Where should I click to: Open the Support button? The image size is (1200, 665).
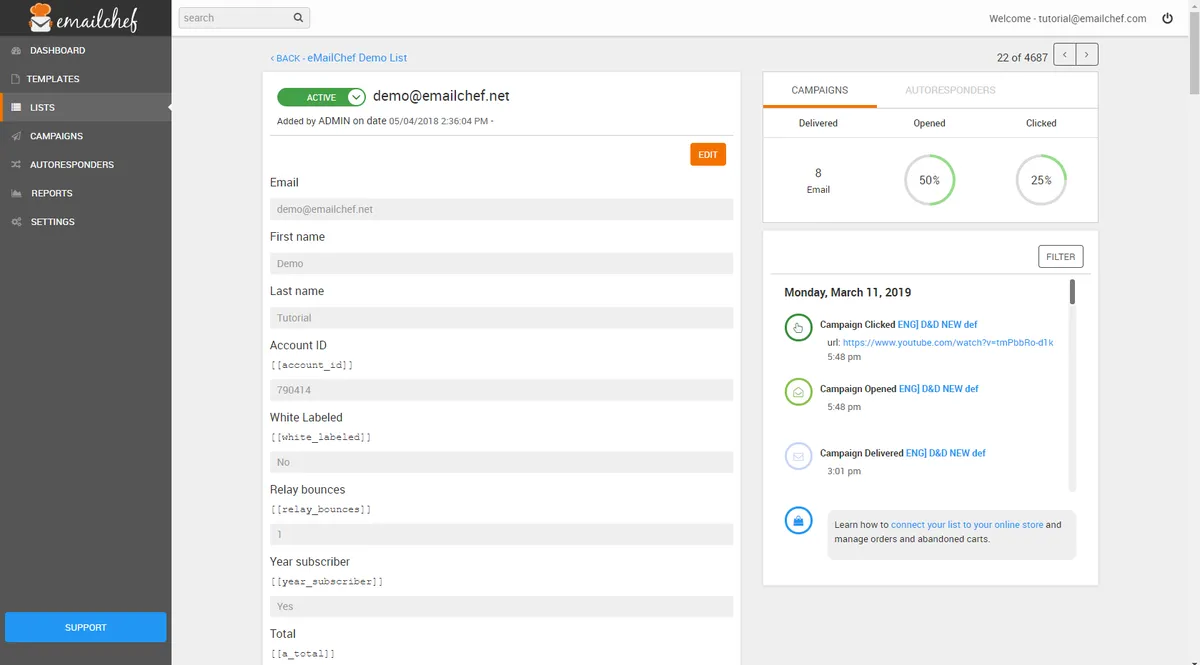click(x=86, y=627)
